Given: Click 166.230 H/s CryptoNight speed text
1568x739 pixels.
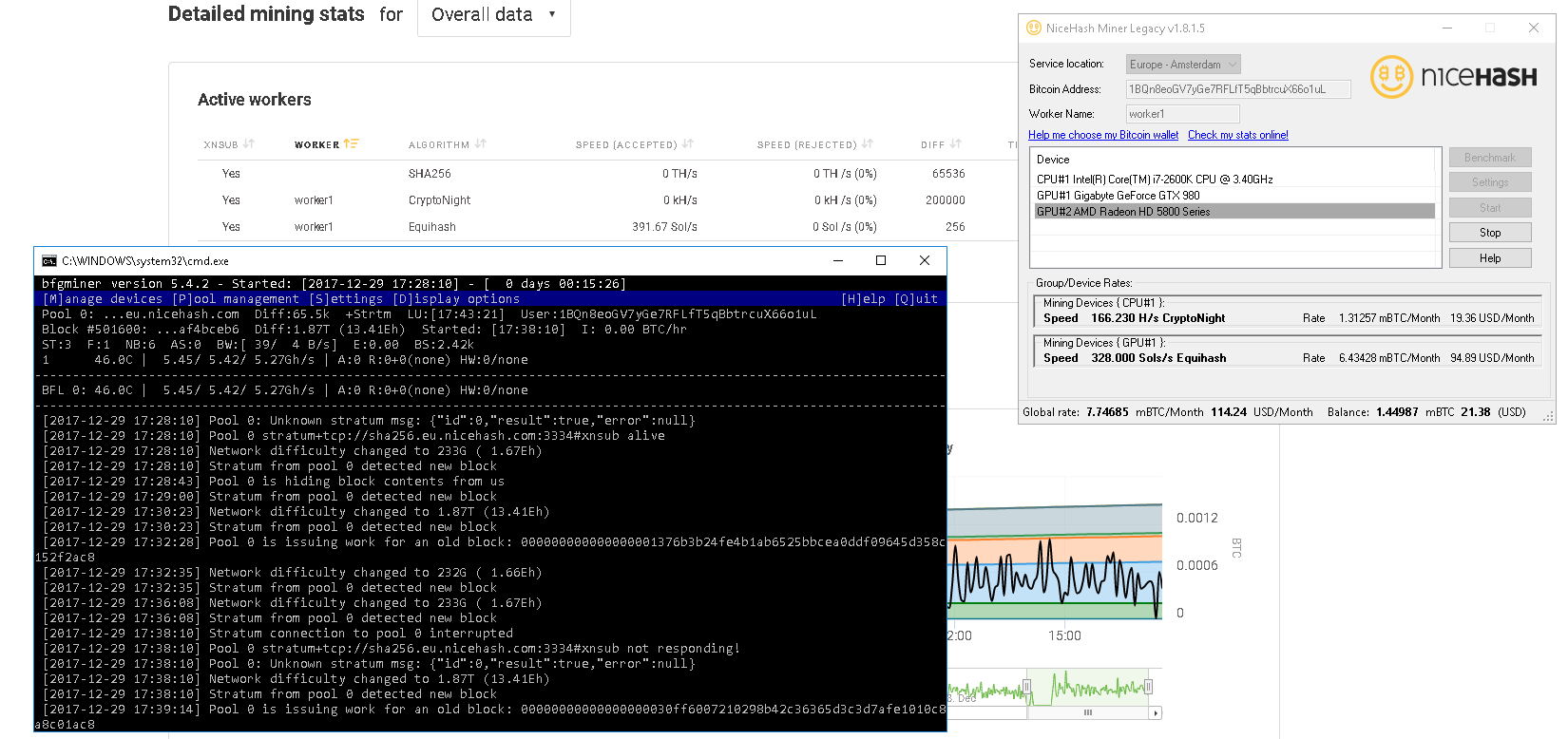Looking at the screenshot, I should 1157,318.
